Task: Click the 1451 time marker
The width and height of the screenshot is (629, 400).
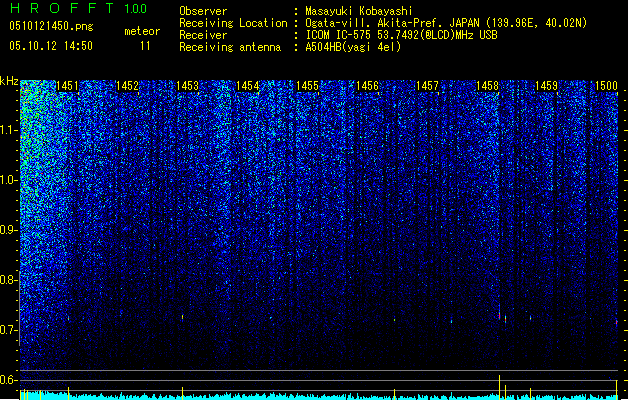Action: [67, 86]
